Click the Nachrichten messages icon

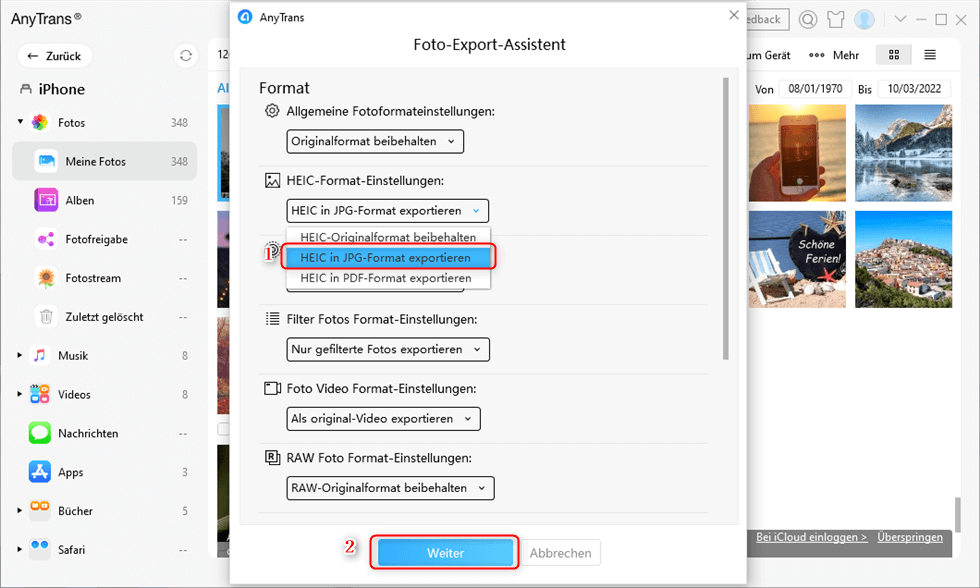tap(40, 433)
